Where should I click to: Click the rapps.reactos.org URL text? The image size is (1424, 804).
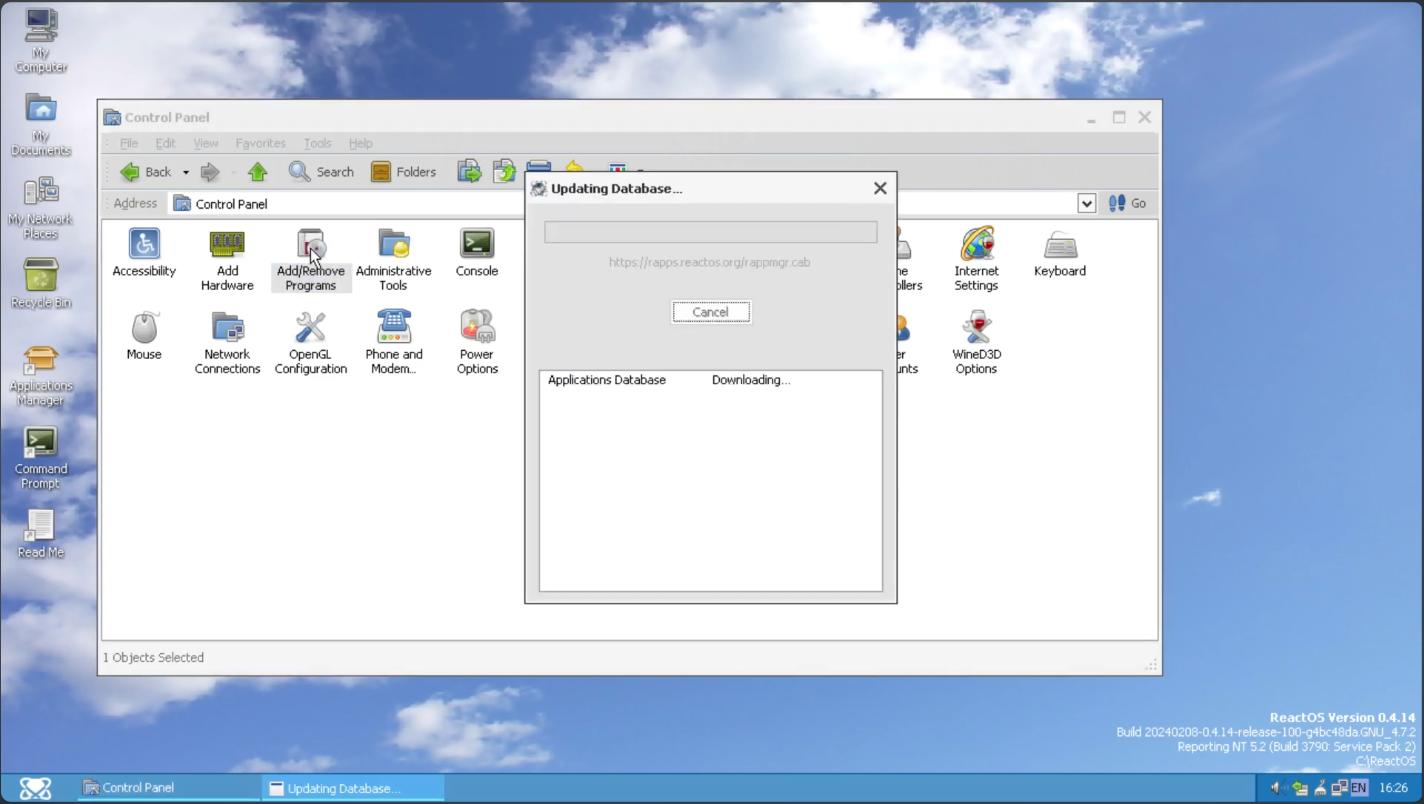[x=709, y=262]
